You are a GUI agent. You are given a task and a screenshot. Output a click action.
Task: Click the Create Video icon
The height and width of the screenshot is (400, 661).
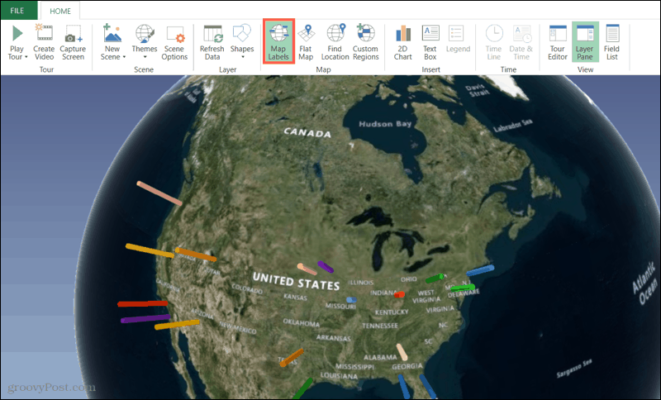point(44,35)
